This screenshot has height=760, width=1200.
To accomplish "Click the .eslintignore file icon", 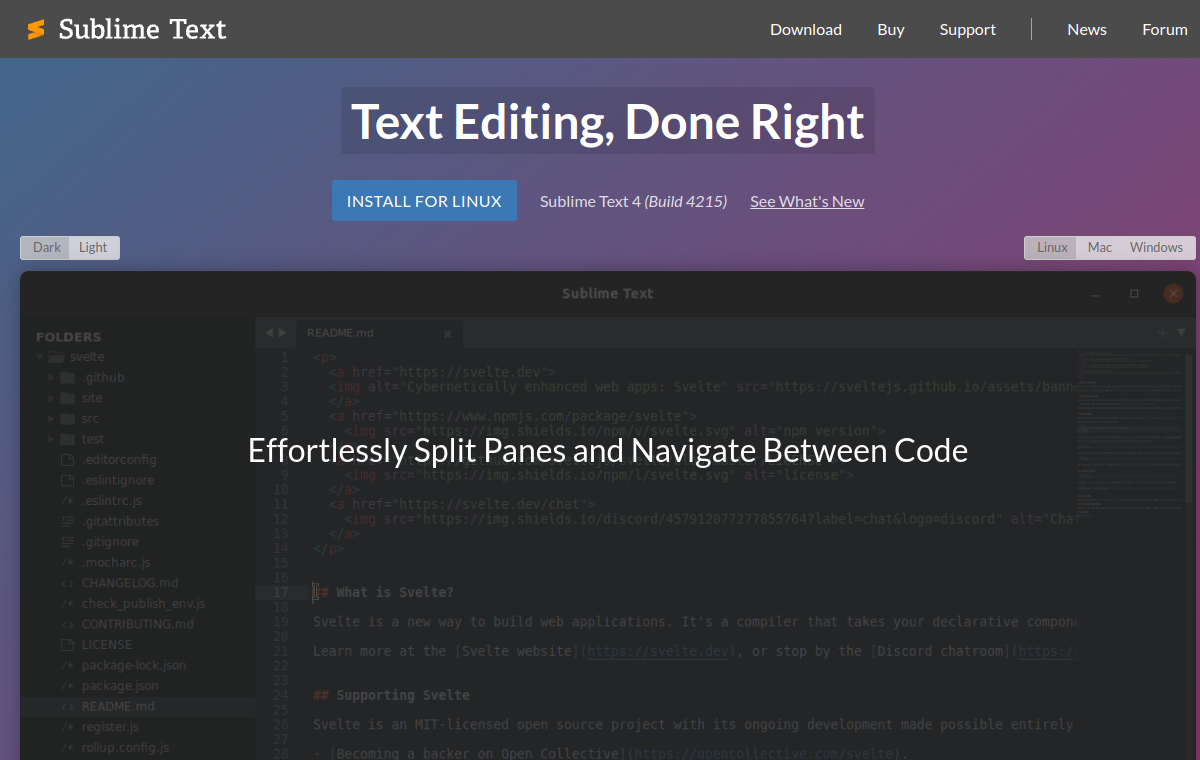I will [68, 480].
